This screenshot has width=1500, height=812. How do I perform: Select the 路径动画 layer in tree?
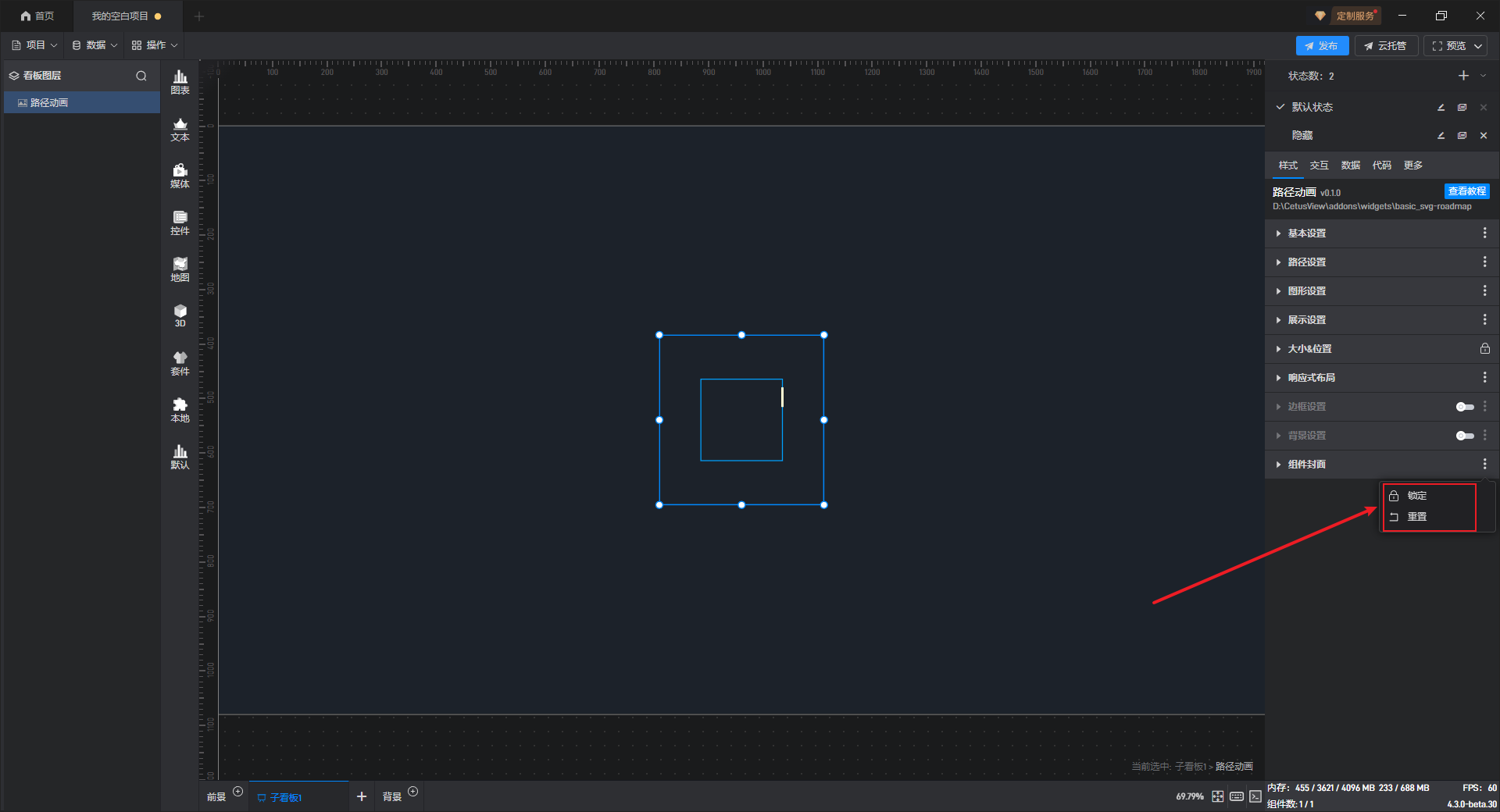[82, 103]
